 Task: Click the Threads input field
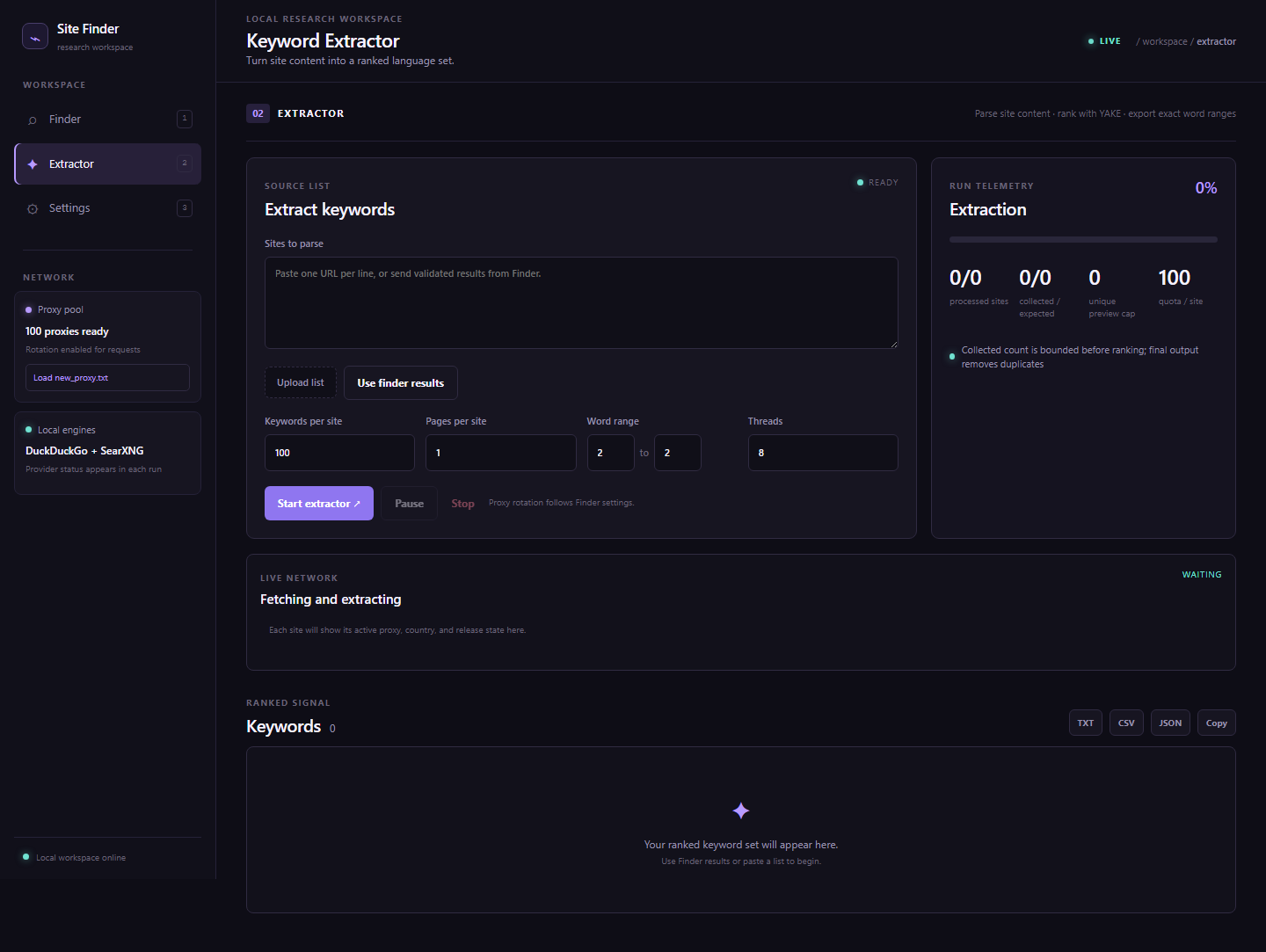(x=823, y=453)
